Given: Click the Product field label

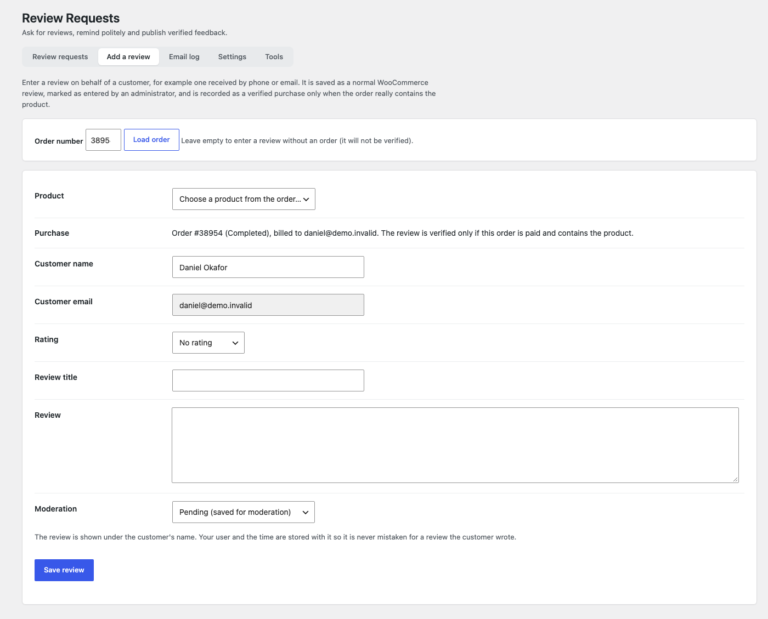Looking at the screenshot, I should click(49, 196).
